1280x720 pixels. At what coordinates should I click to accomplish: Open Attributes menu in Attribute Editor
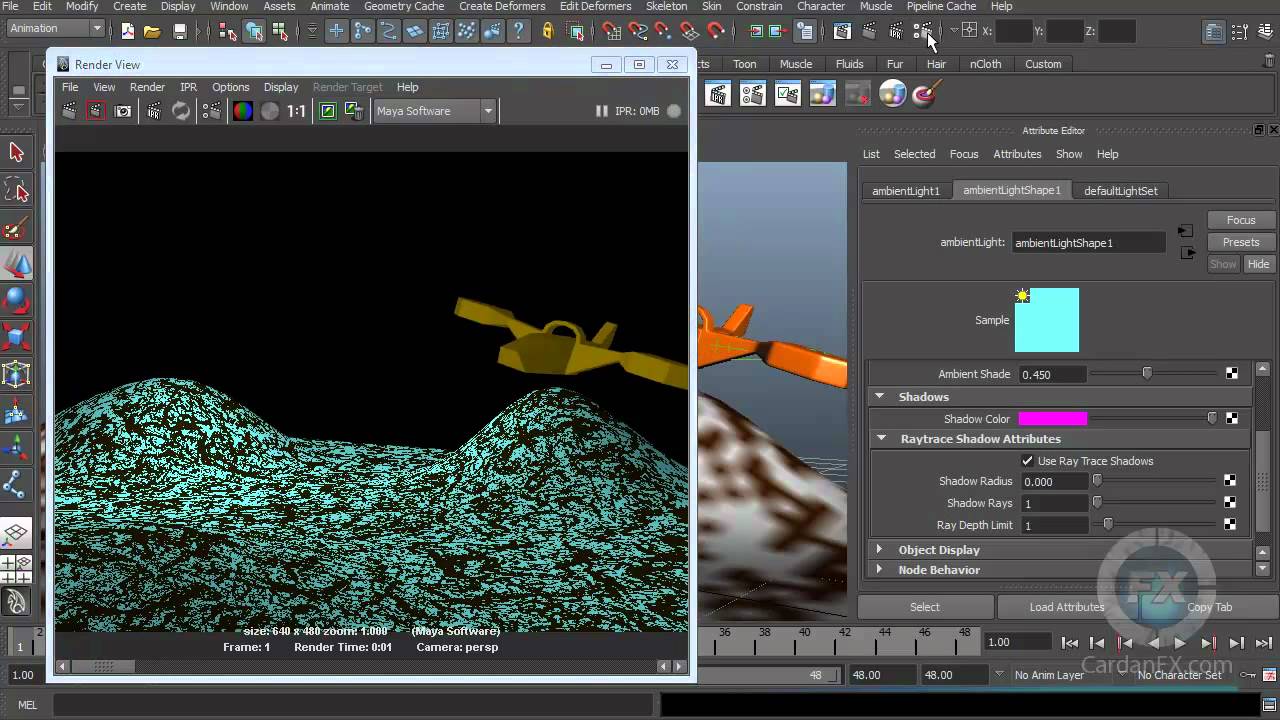1017,154
